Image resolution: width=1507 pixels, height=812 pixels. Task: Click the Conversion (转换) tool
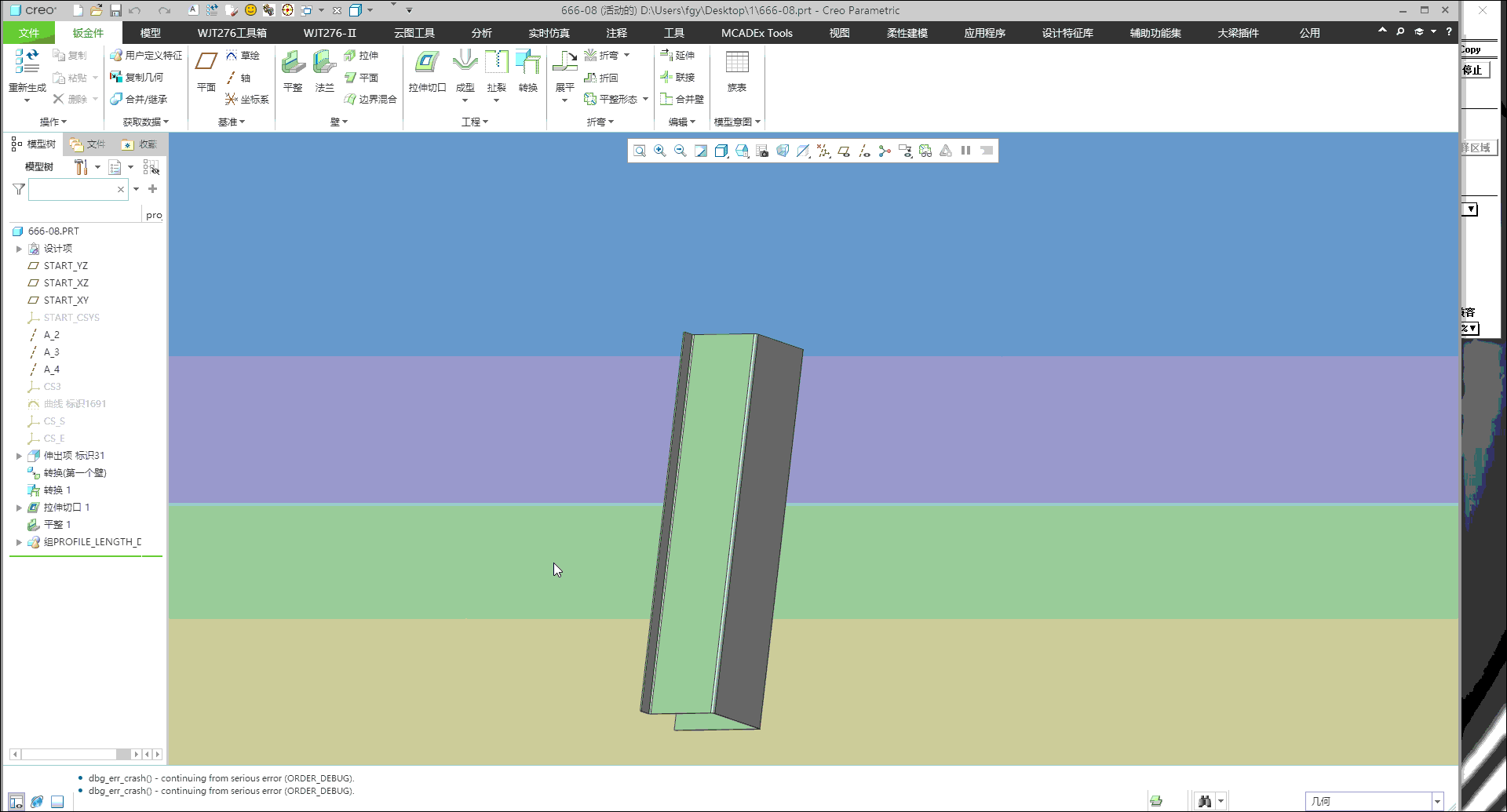tap(528, 71)
